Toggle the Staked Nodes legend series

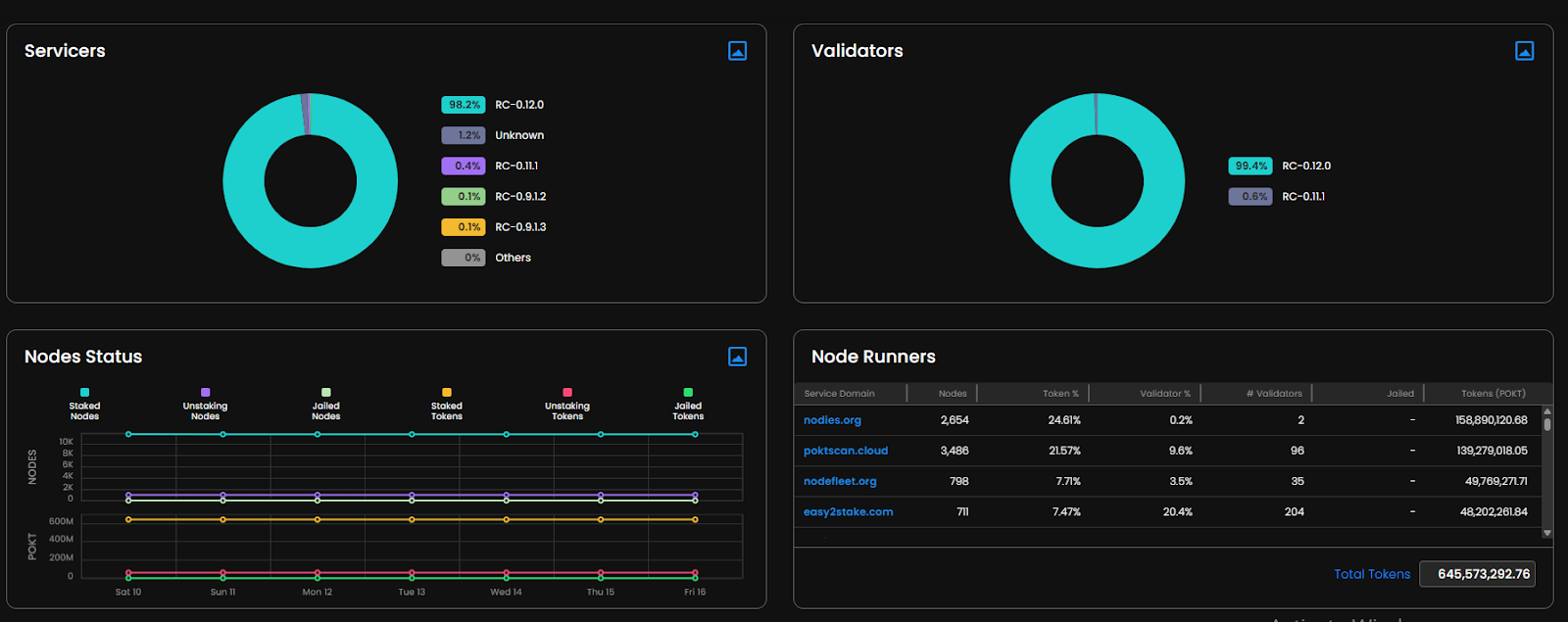click(x=84, y=405)
